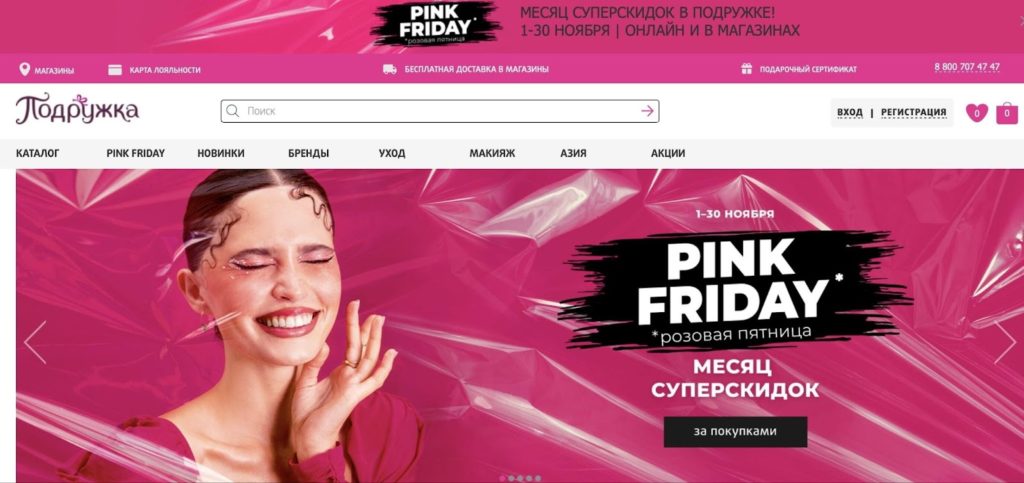Click the store location pin icon
Viewport: 1024px width, 483px height.
25,69
